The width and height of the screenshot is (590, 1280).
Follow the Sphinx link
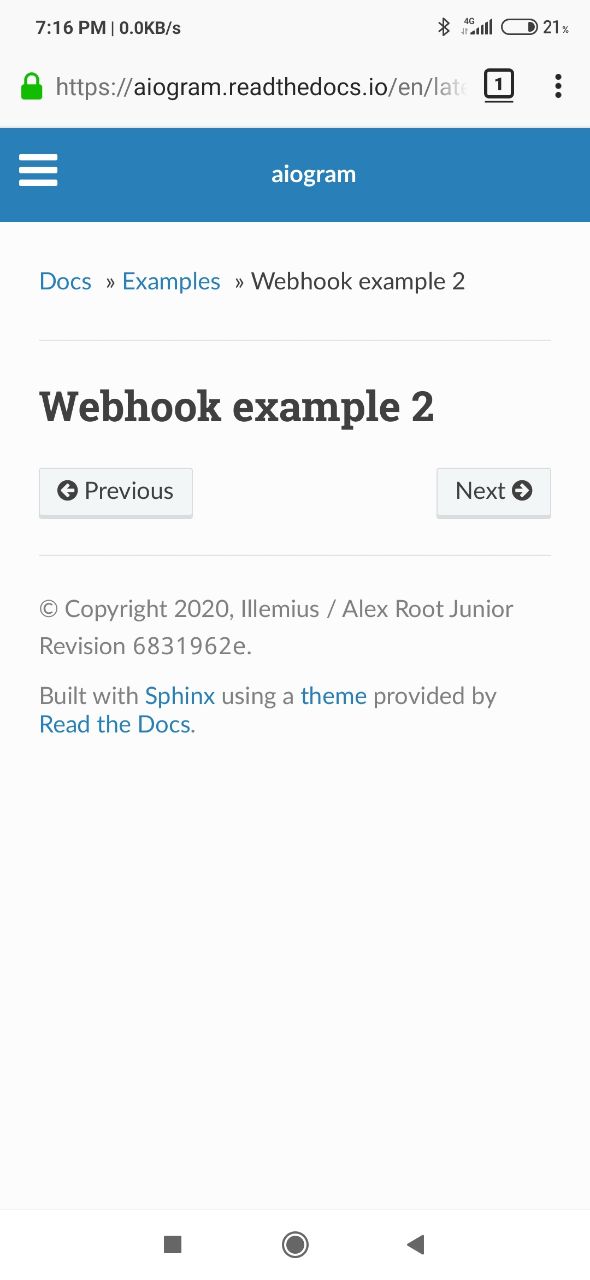point(180,696)
